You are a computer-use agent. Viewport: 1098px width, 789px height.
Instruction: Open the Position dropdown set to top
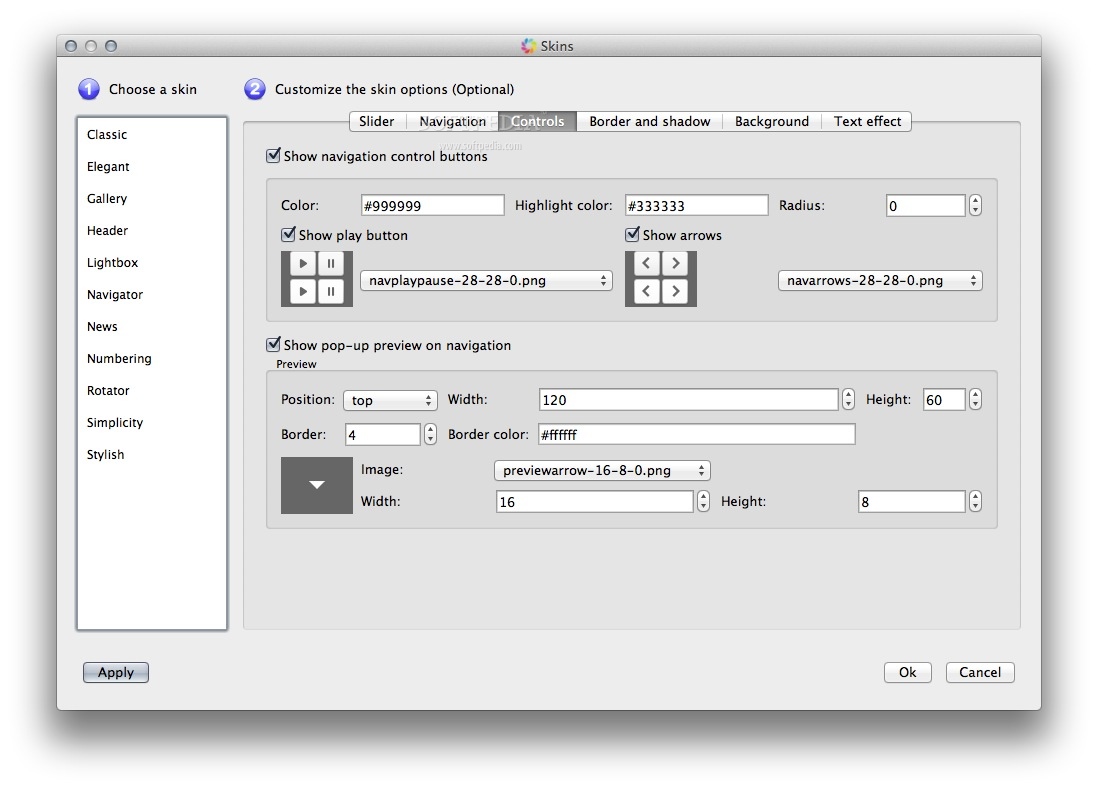point(390,400)
